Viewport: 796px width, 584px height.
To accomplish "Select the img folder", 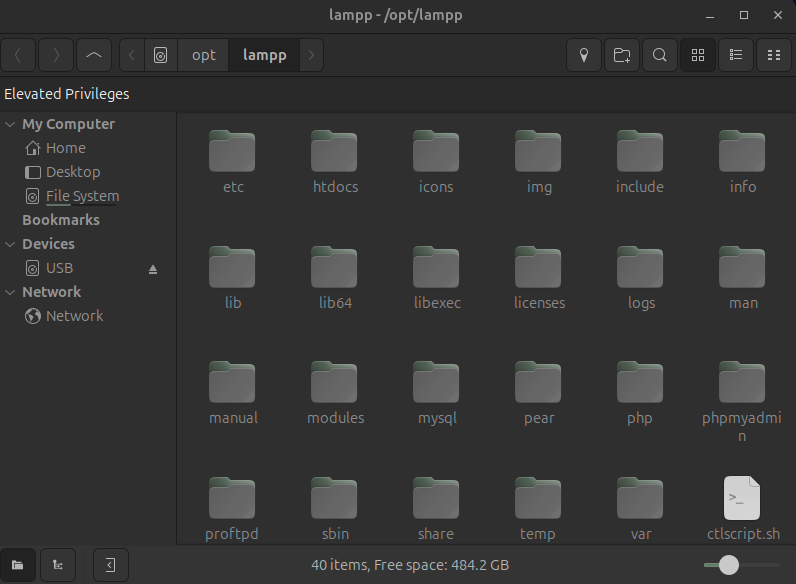I will point(539,163).
